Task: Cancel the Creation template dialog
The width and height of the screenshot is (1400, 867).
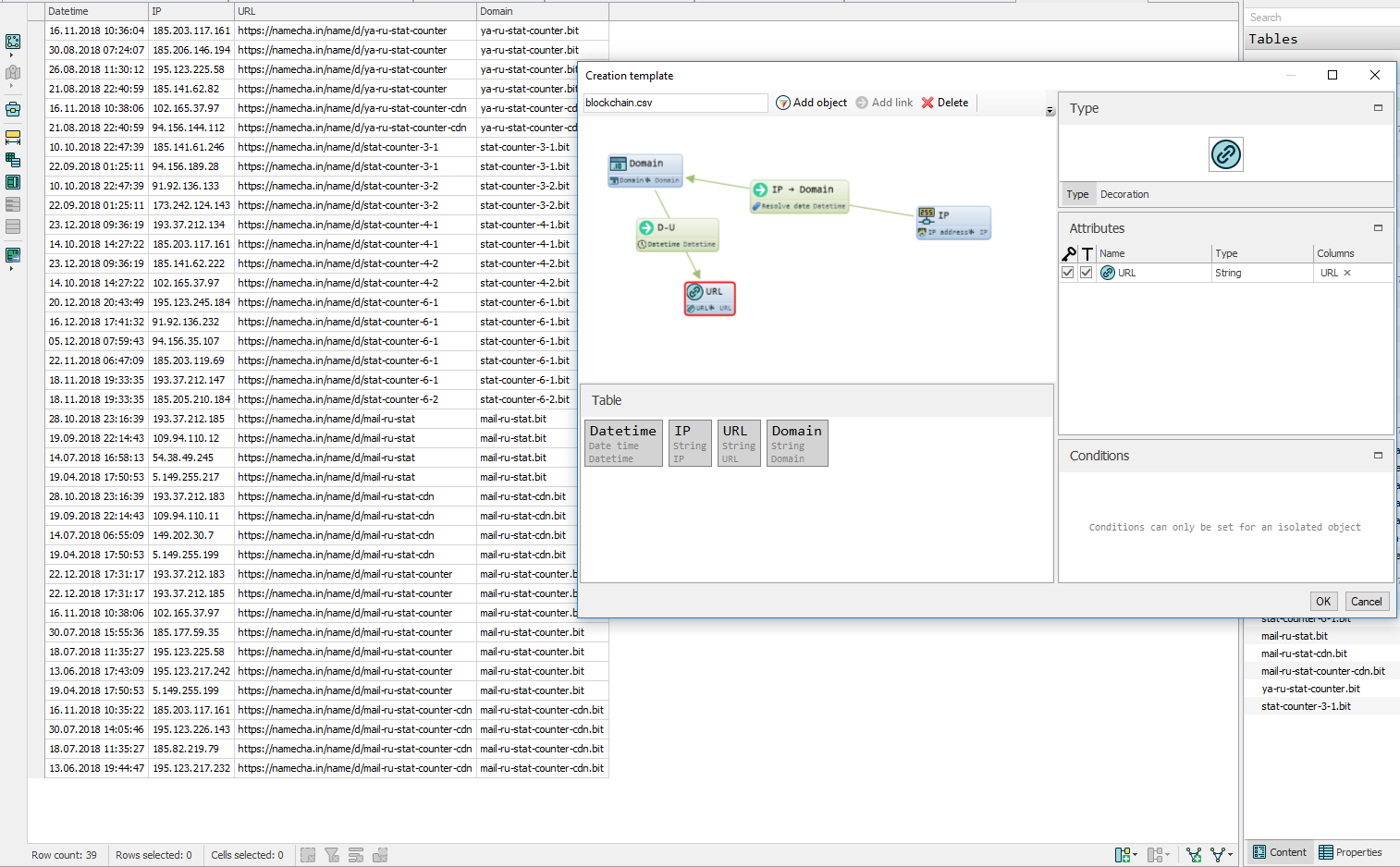Action: 1366,601
